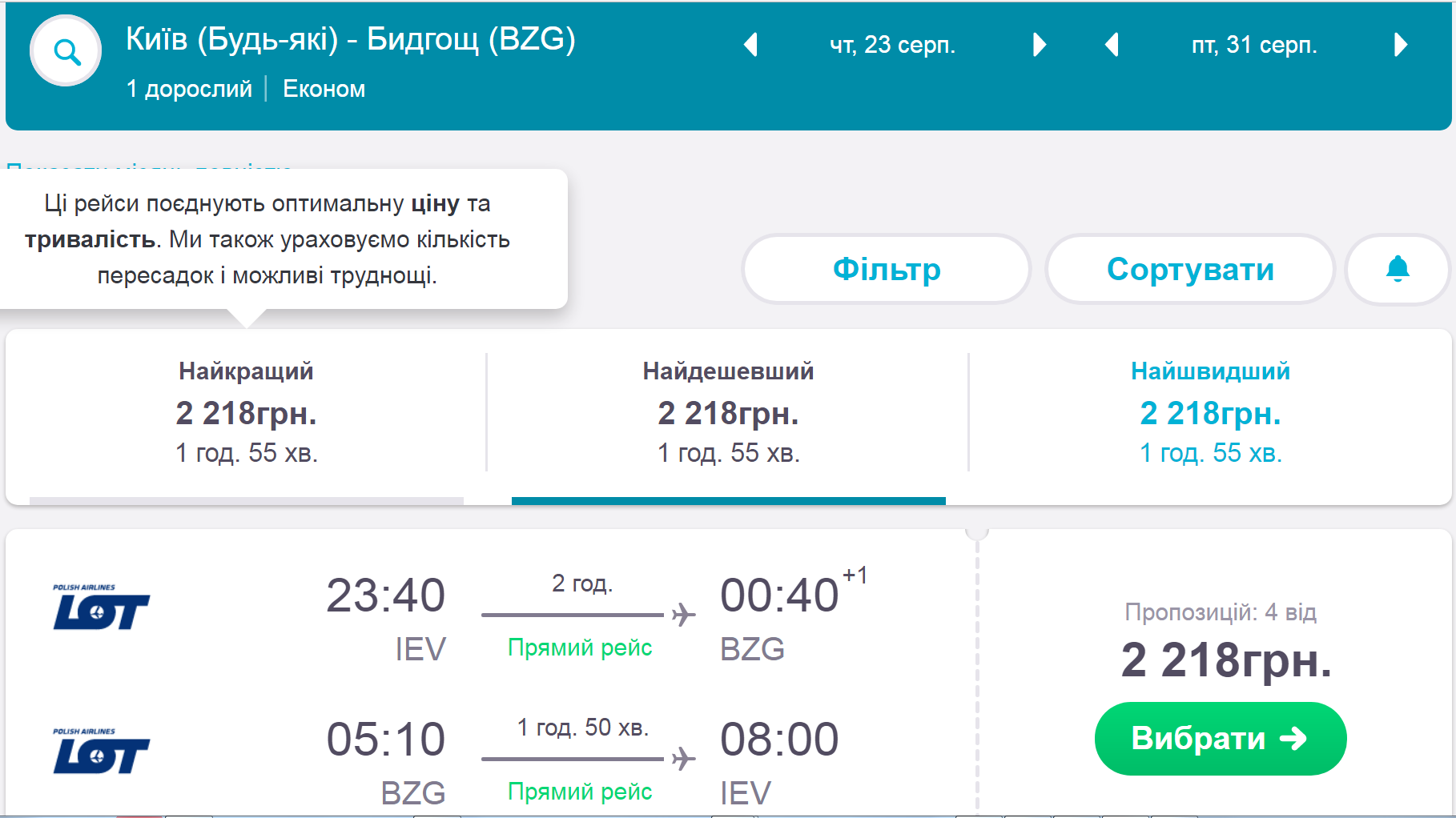Go to next return date arrow
The height and width of the screenshot is (818, 1456).
[1400, 45]
